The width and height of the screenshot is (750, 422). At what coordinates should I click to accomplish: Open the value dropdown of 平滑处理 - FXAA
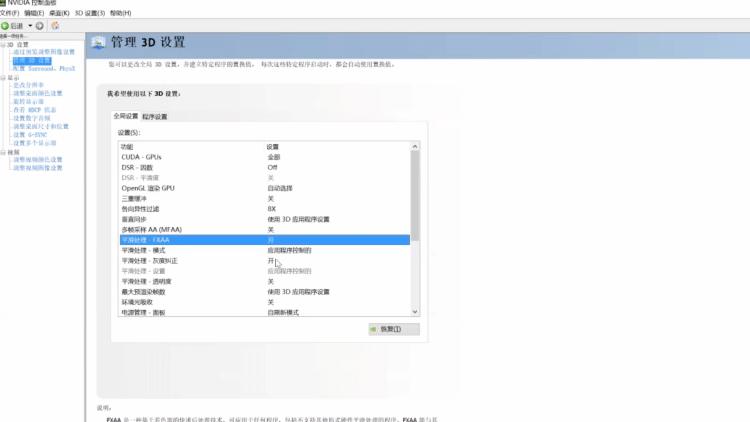click(338, 240)
